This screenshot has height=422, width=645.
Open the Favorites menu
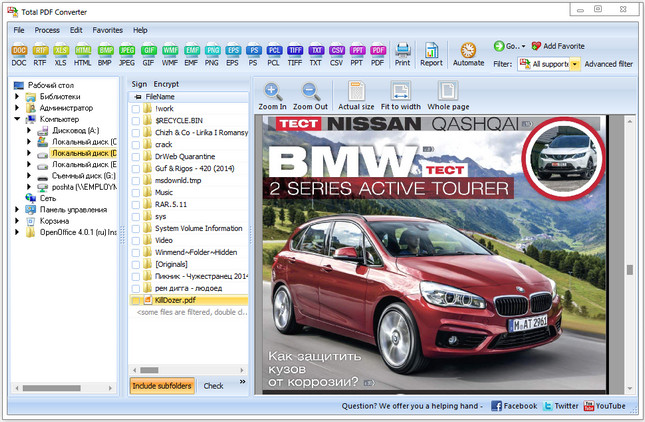pyautogui.click(x=107, y=30)
